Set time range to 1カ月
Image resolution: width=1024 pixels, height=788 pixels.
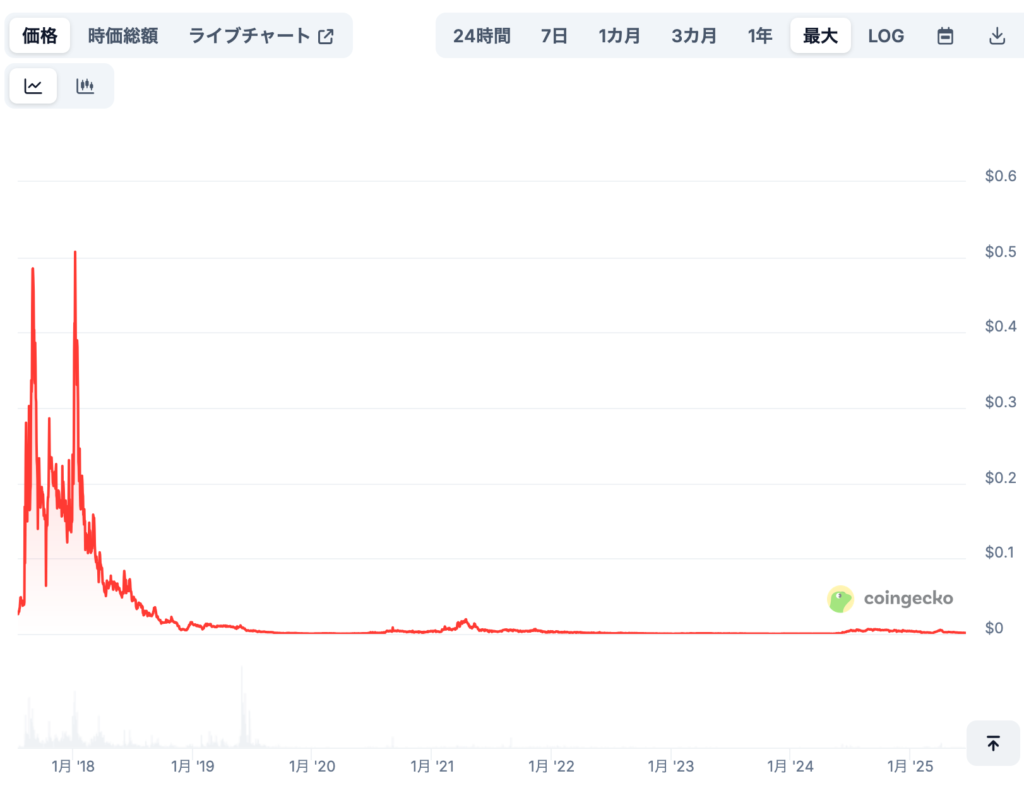(x=619, y=36)
